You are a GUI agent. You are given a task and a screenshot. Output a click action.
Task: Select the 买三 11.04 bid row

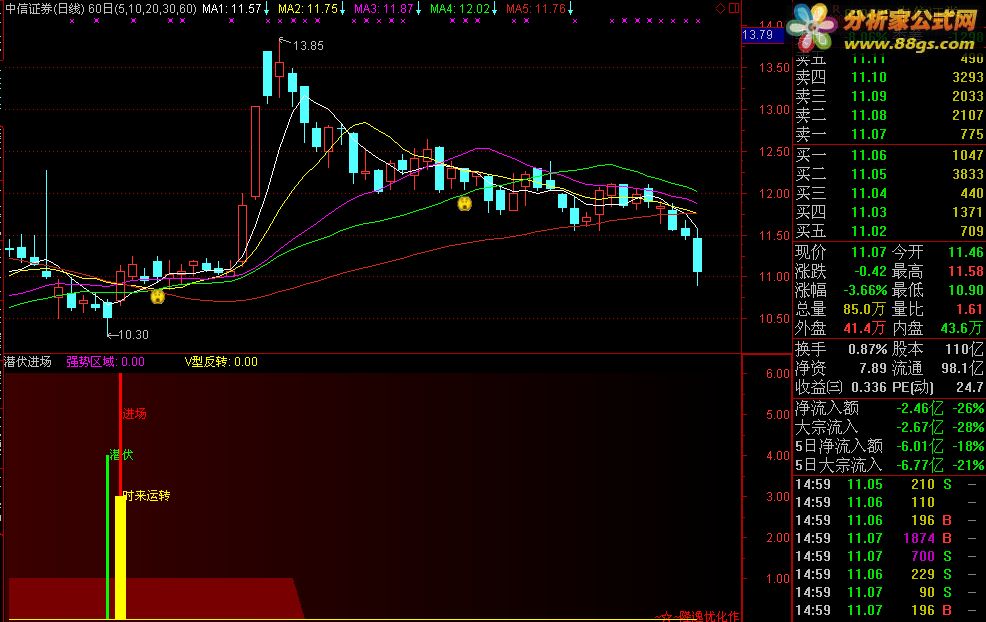889,193
